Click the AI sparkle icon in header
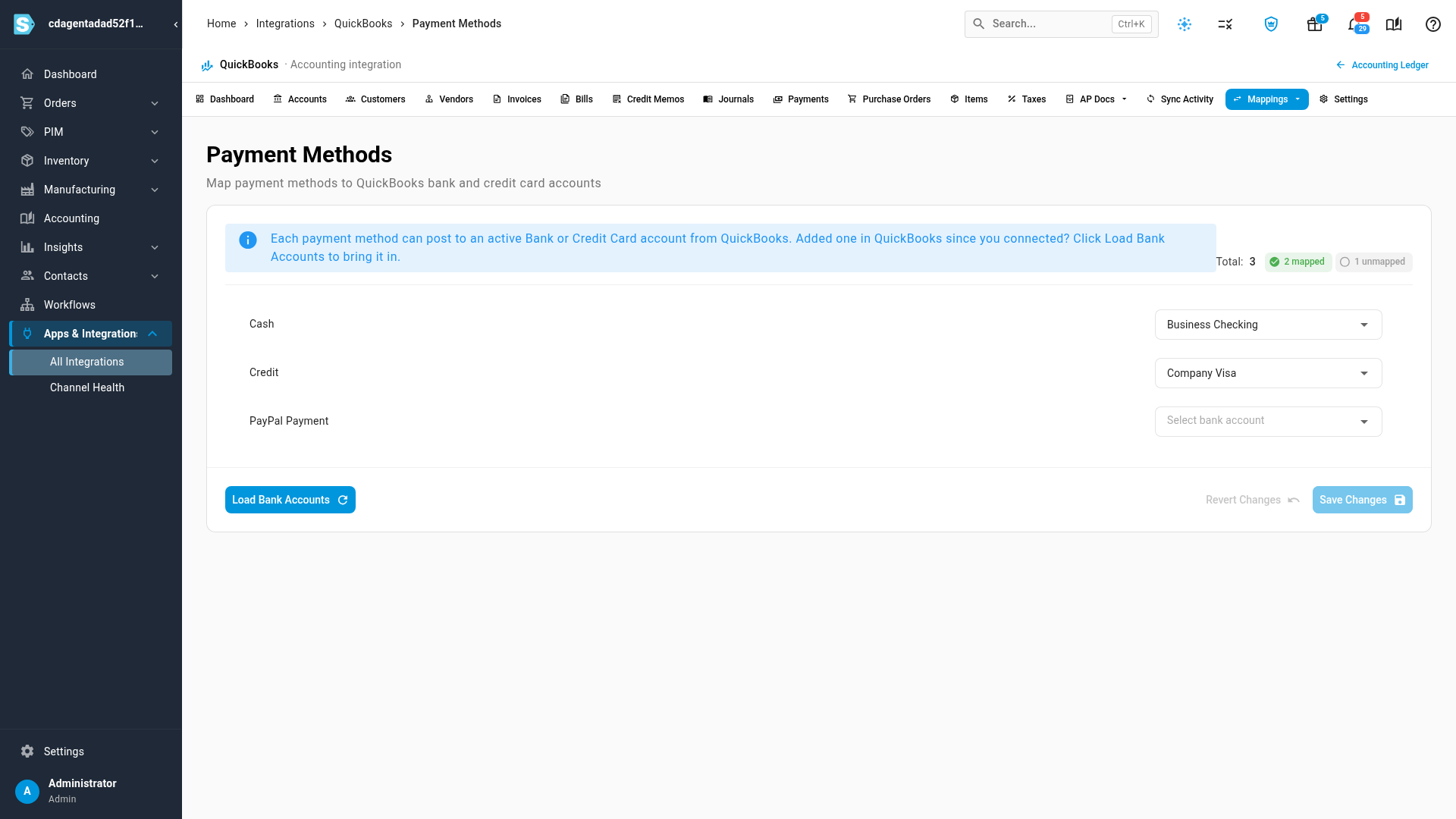Screen dimensions: 1456x819 tap(1185, 24)
